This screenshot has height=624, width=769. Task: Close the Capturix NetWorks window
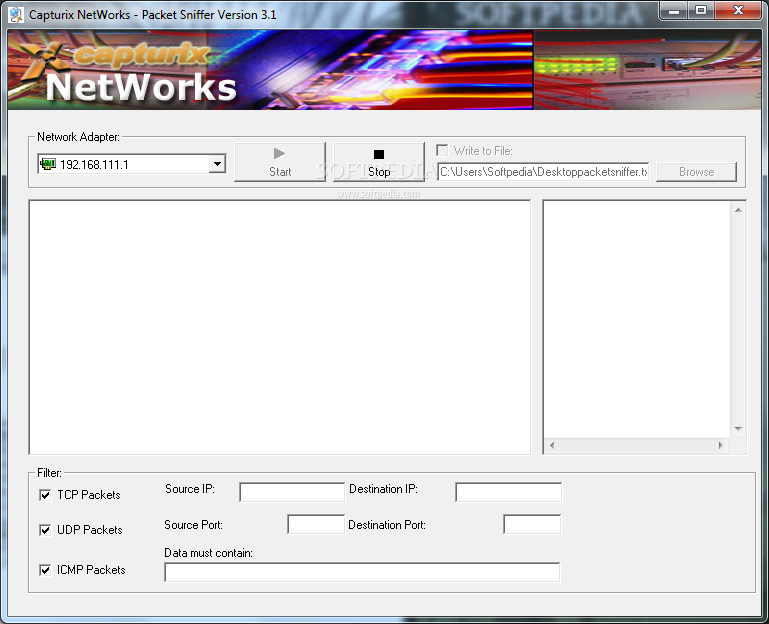pyautogui.click(x=738, y=11)
